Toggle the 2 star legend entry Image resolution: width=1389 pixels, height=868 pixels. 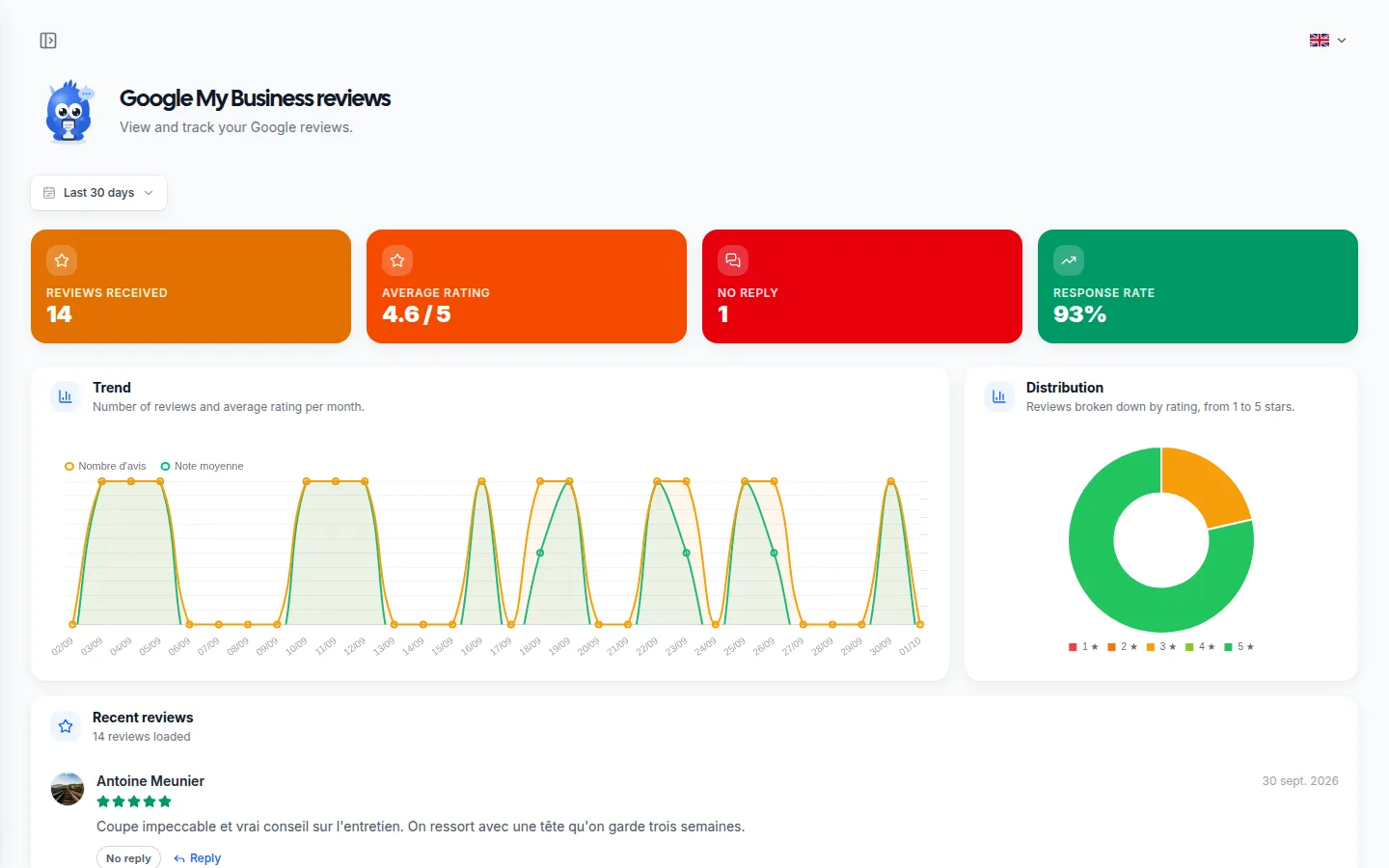1123,647
